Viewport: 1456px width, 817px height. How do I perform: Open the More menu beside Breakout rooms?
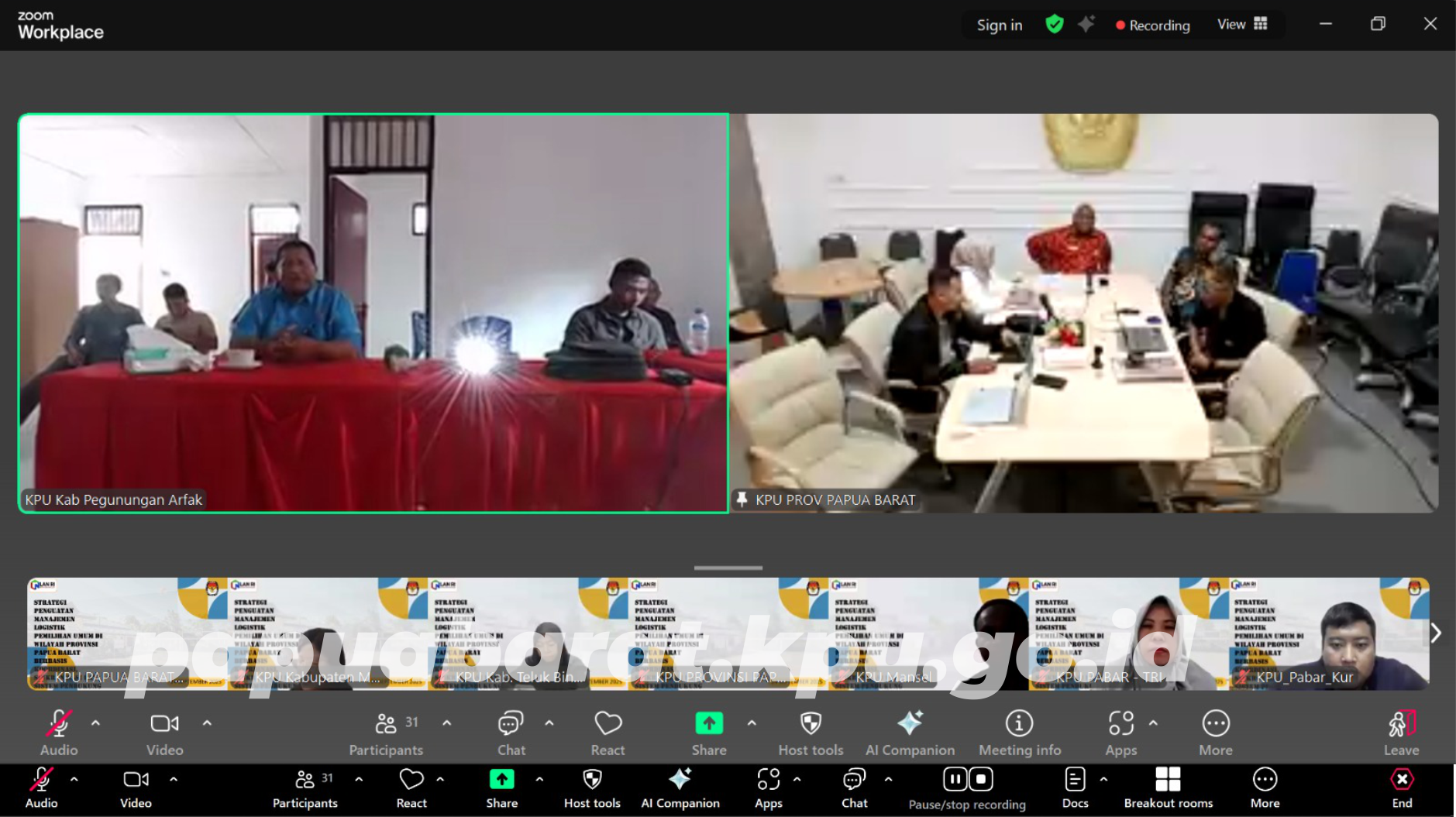1265,780
